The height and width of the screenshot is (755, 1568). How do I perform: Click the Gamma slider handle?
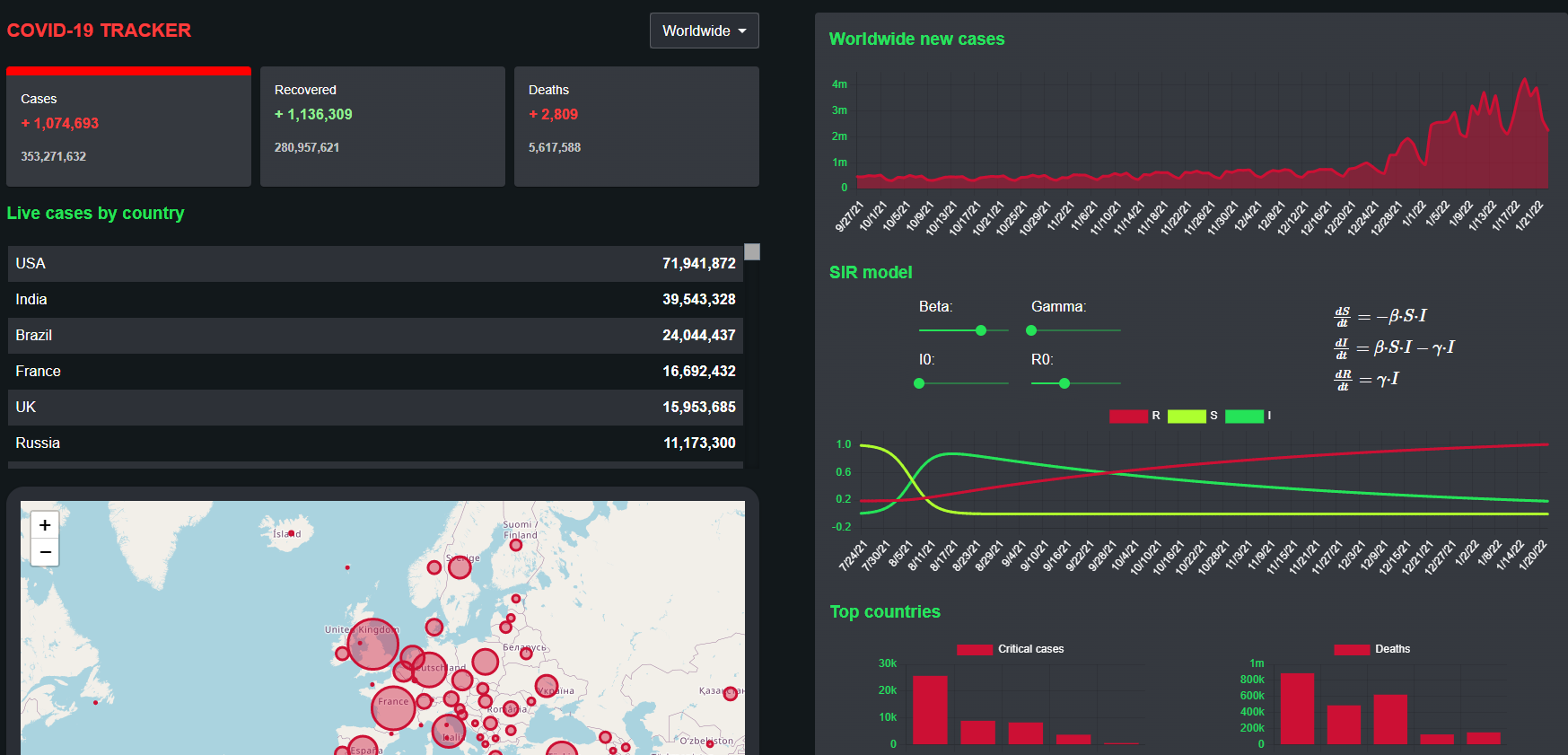click(x=1032, y=330)
